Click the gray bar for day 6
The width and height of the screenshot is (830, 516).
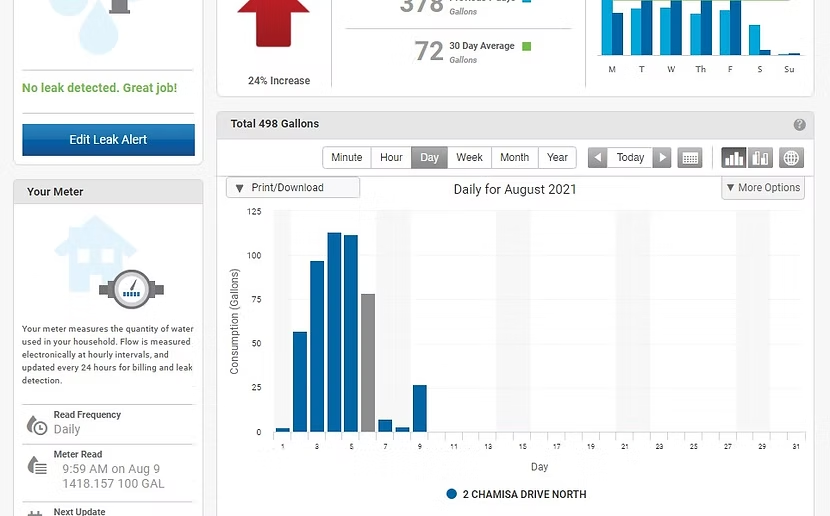pyautogui.click(x=368, y=363)
